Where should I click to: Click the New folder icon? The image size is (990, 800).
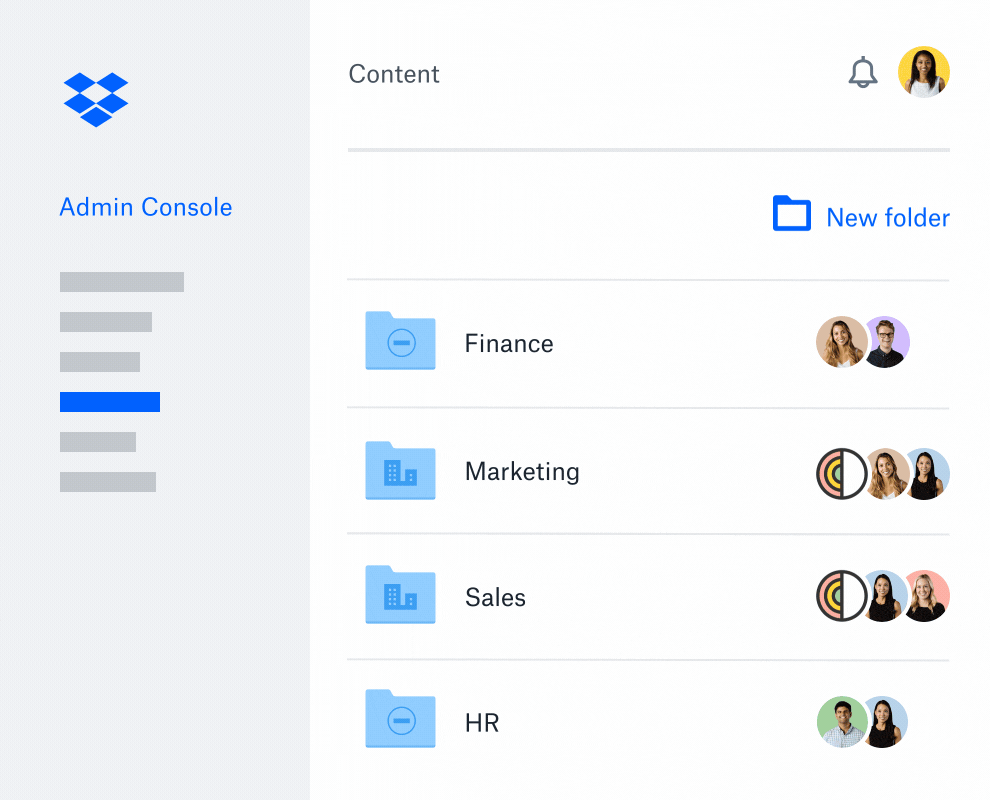click(791, 214)
